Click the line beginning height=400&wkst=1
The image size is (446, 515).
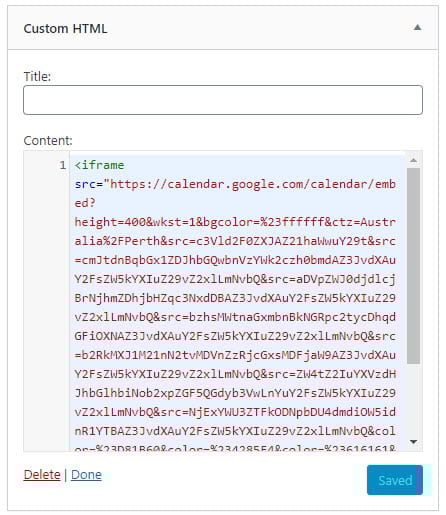[235, 222]
